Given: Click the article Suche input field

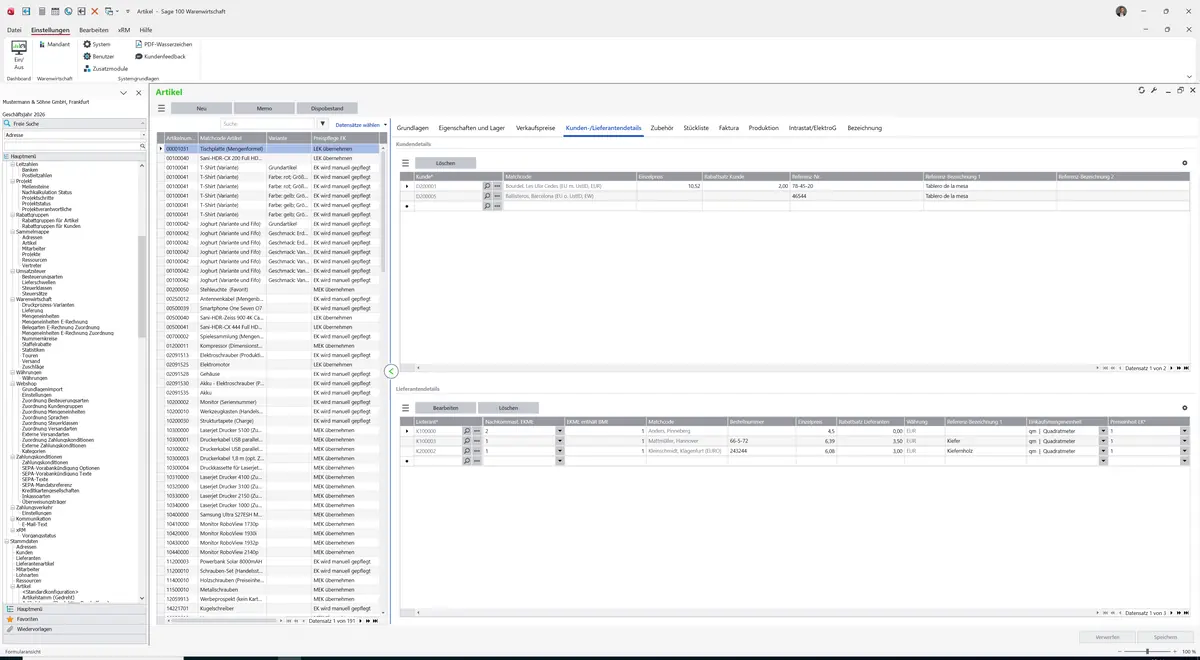Looking at the screenshot, I should point(268,124).
